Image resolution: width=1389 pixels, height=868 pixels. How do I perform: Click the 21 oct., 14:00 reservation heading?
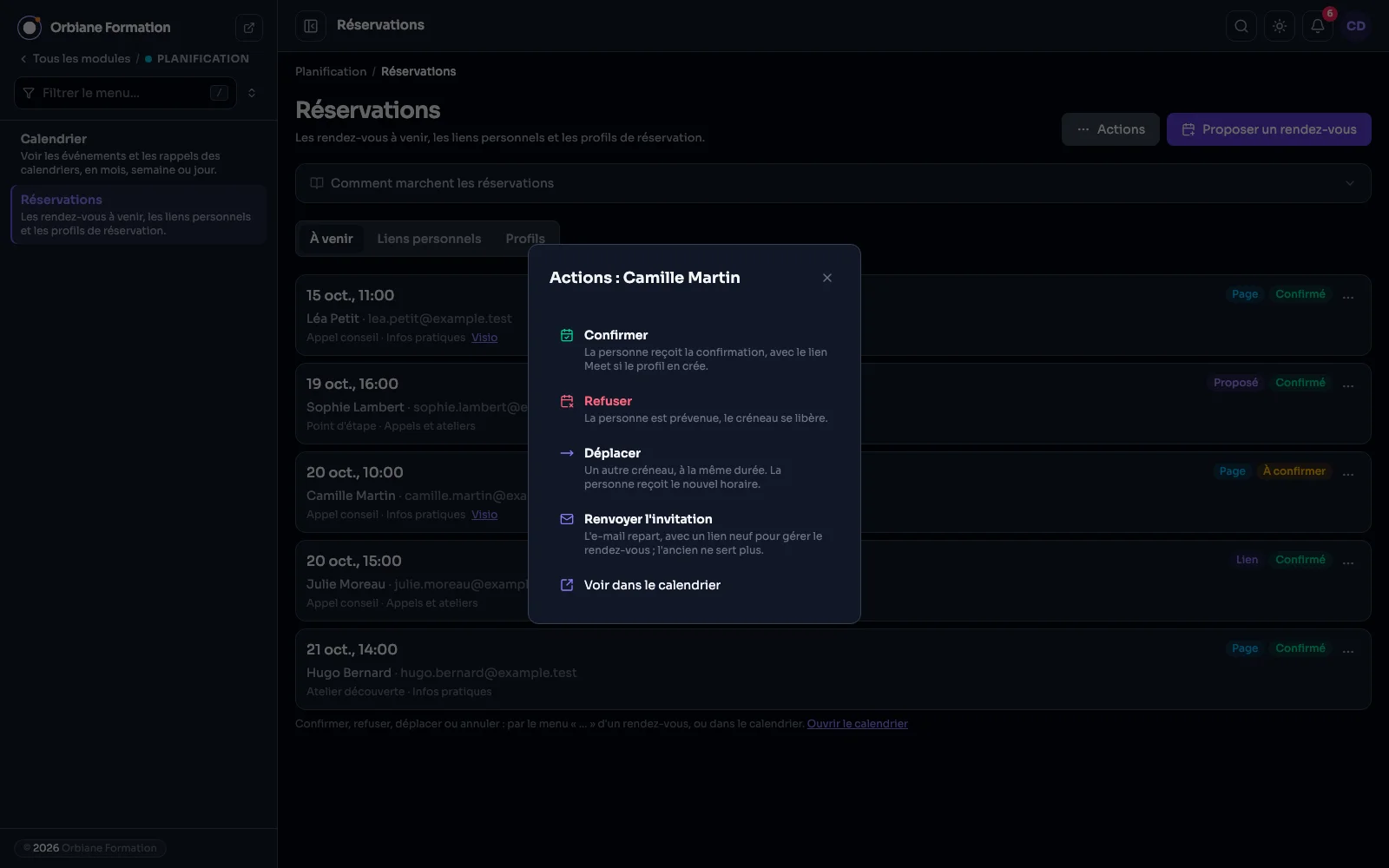[x=352, y=649]
